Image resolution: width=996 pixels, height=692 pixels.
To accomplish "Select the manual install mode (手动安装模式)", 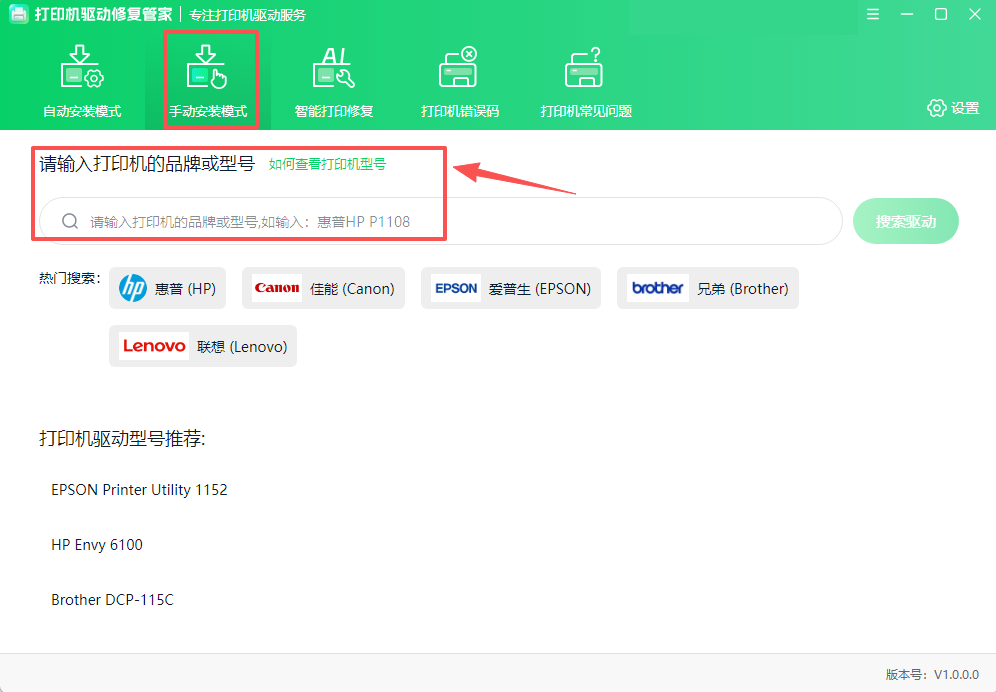I will pyautogui.click(x=208, y=81).
